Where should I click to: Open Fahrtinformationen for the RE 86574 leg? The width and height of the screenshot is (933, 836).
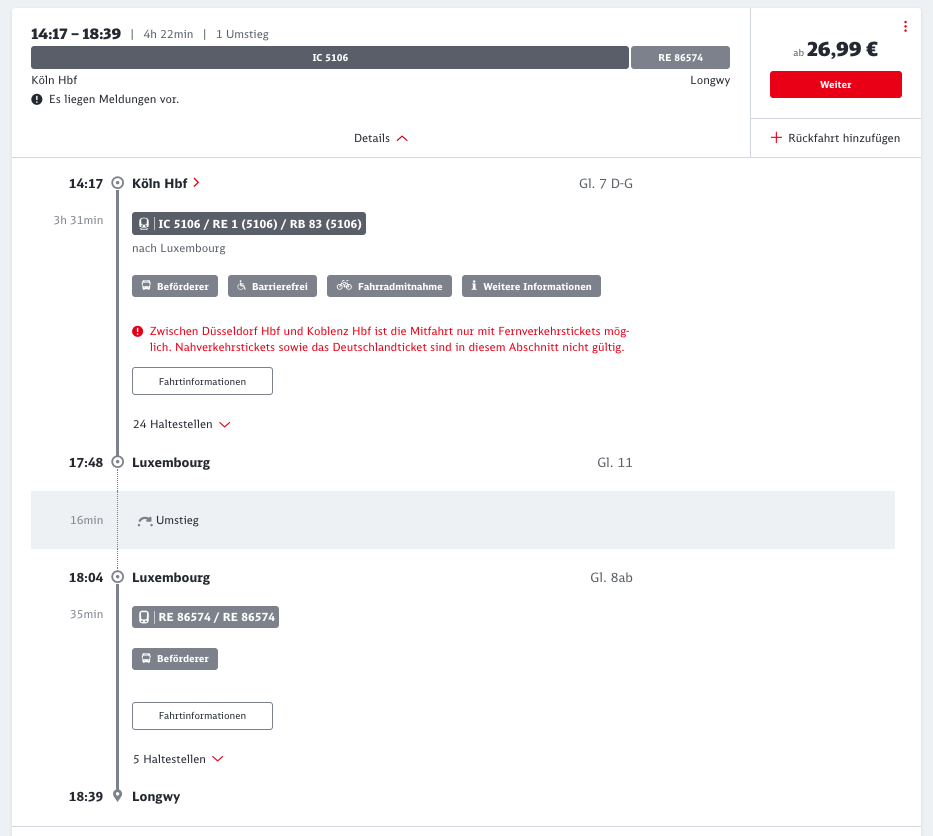(202, 716)
